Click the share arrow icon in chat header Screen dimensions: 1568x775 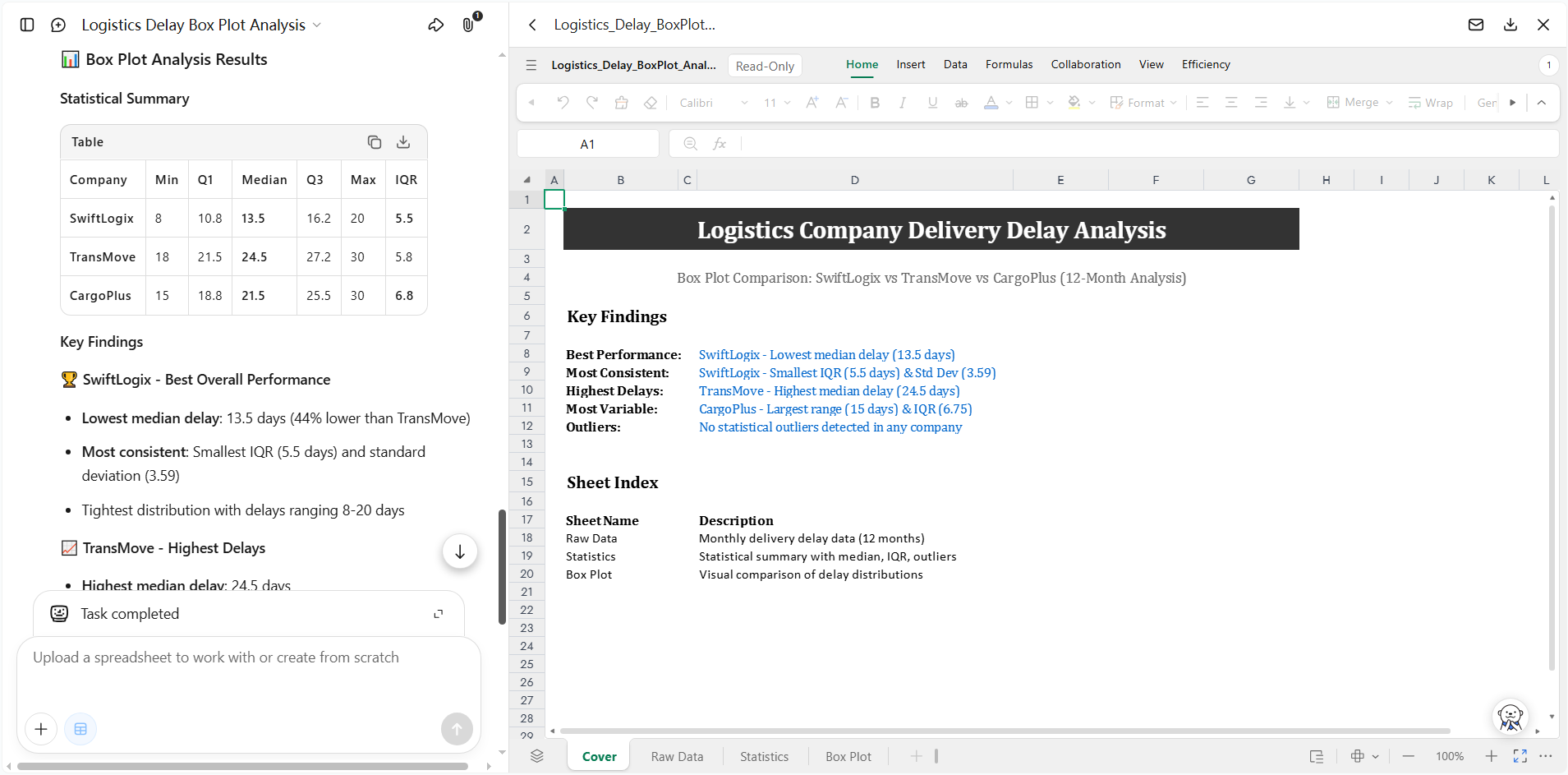click(x=436, y=25)
